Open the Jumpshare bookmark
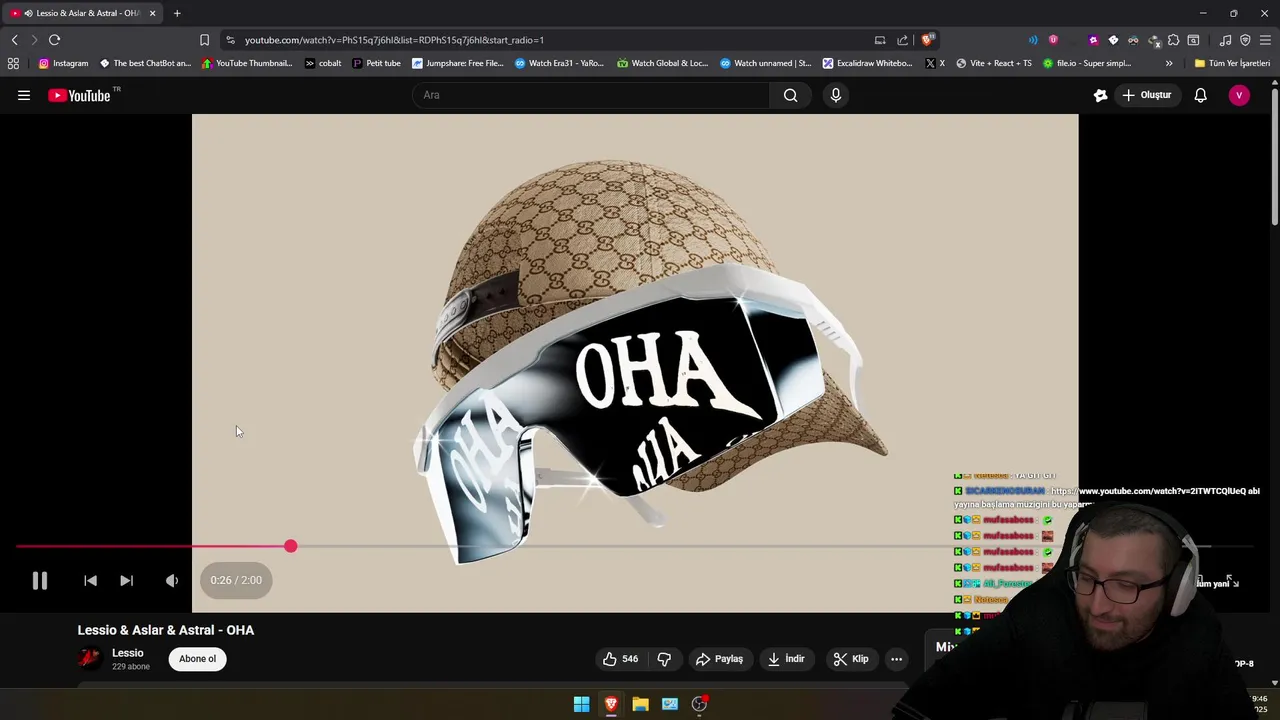 [458, 63]
